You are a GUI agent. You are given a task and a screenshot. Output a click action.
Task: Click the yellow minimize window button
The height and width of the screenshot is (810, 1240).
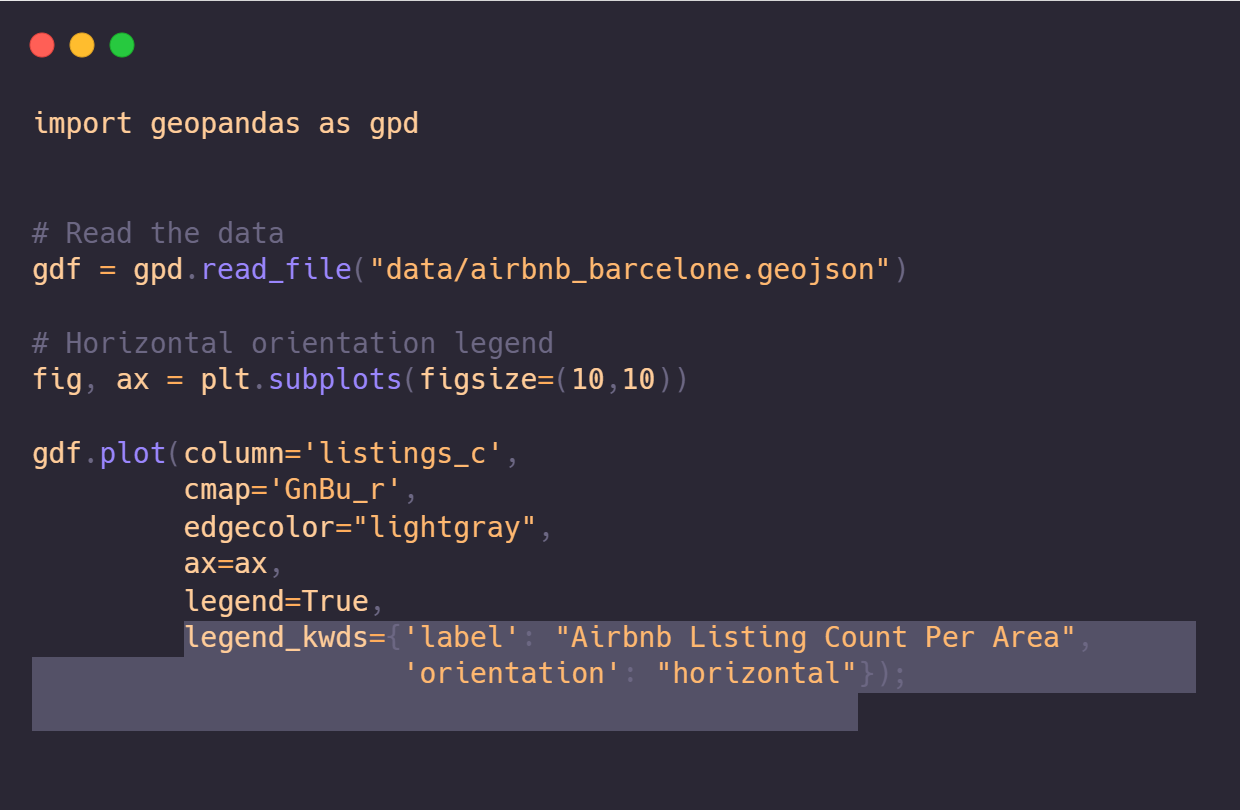click(82, 45)
